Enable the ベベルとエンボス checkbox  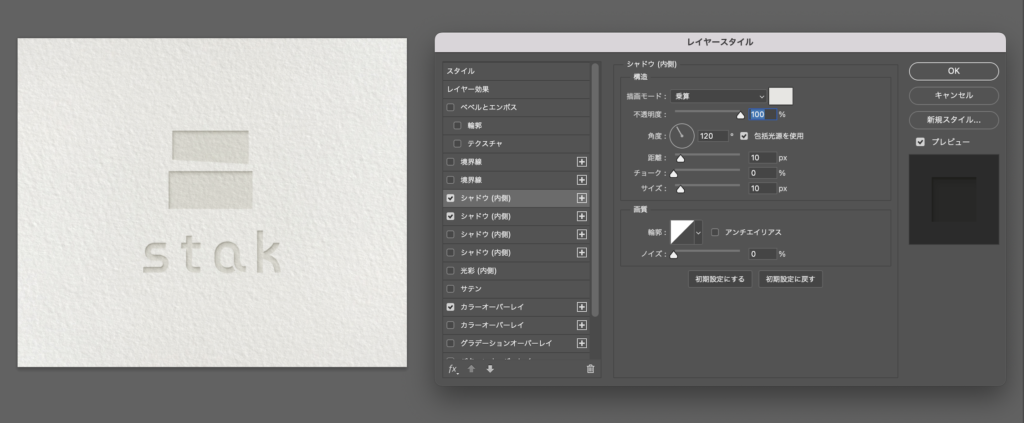pos(451,107)
